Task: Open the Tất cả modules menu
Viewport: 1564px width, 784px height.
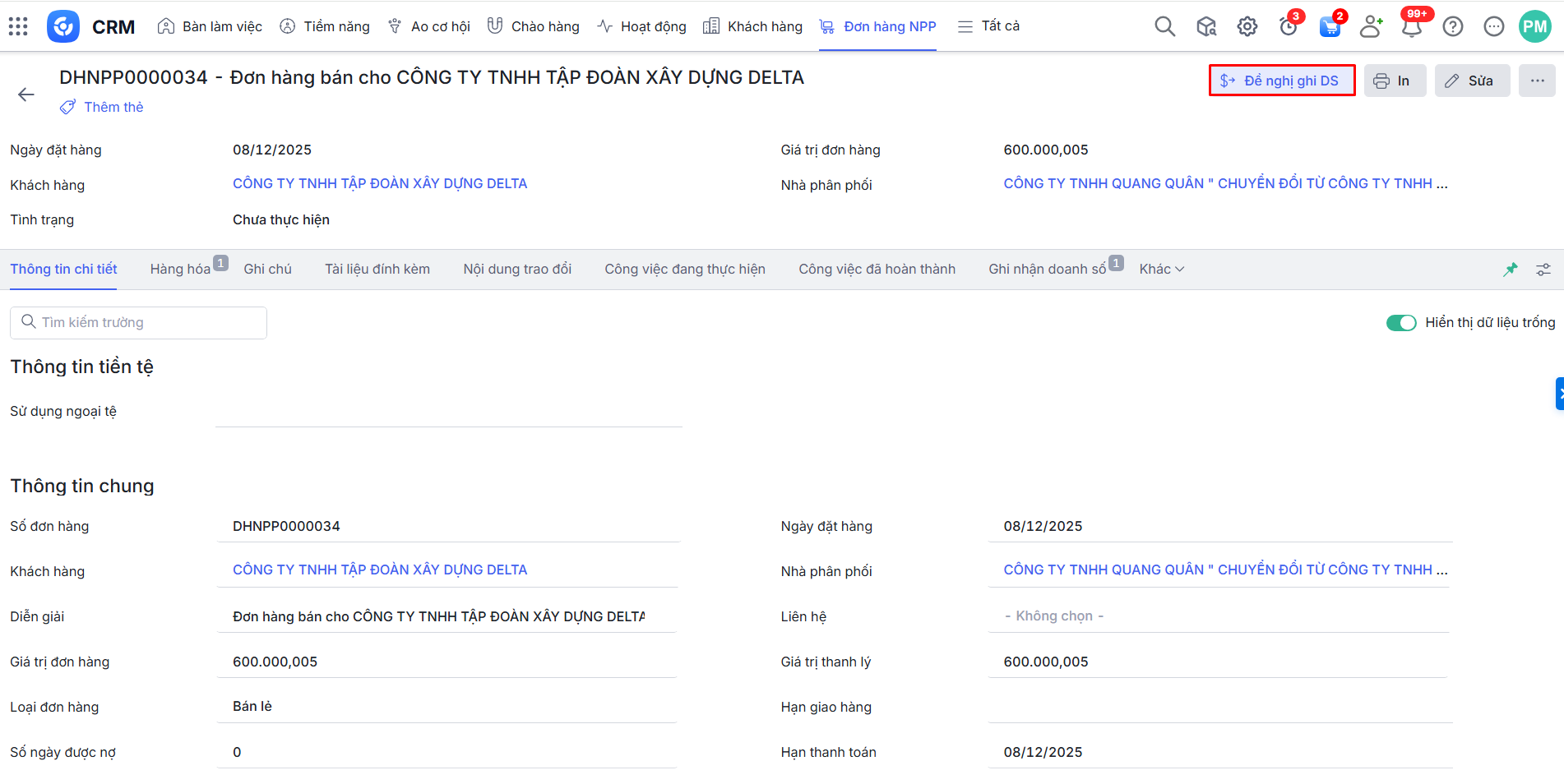Action: pyautogui.click(x=988, y=26)
